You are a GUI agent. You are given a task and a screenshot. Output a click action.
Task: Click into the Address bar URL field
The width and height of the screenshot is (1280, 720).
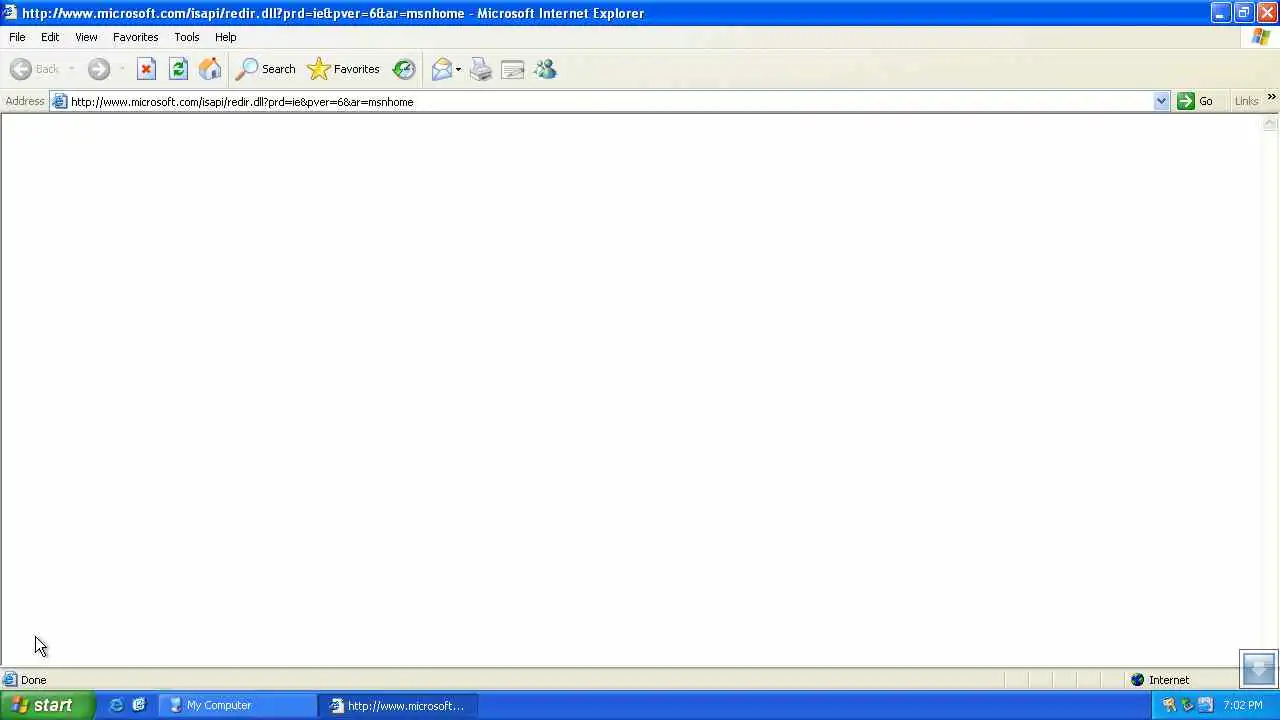click(x=610, y=101)
